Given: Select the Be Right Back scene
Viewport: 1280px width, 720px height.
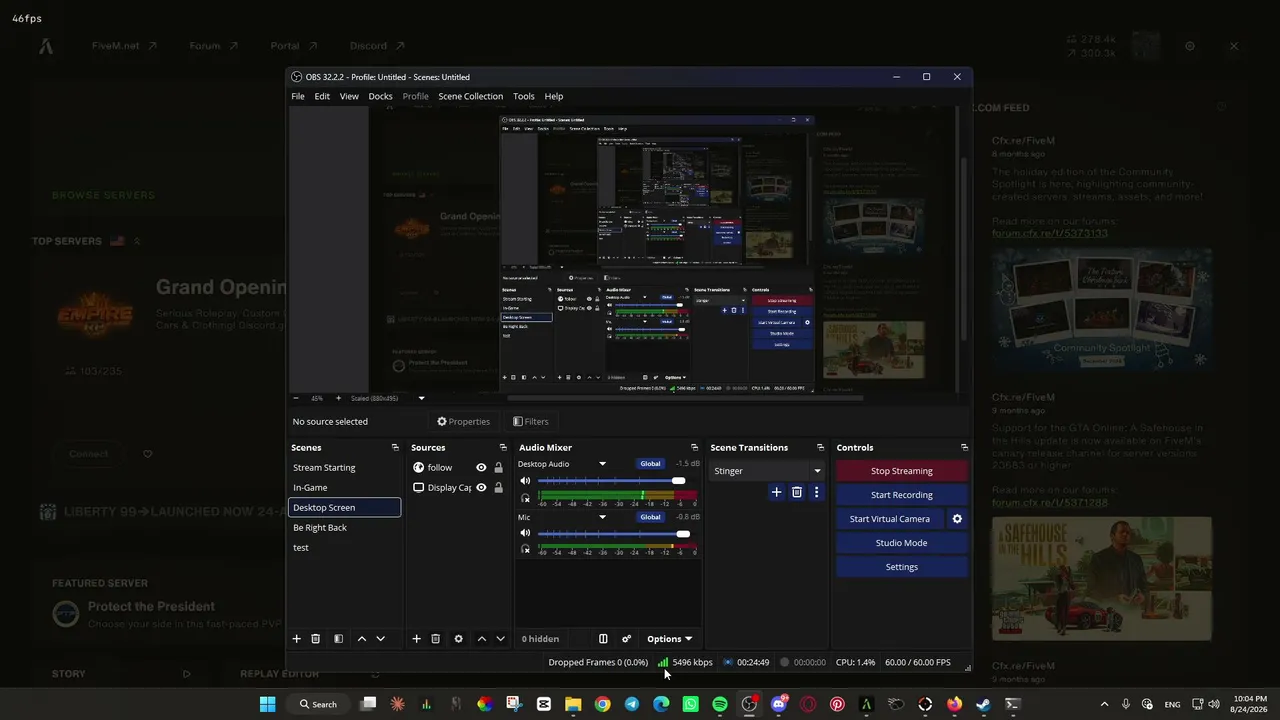Looking at the screenshot, I should 345,528.
